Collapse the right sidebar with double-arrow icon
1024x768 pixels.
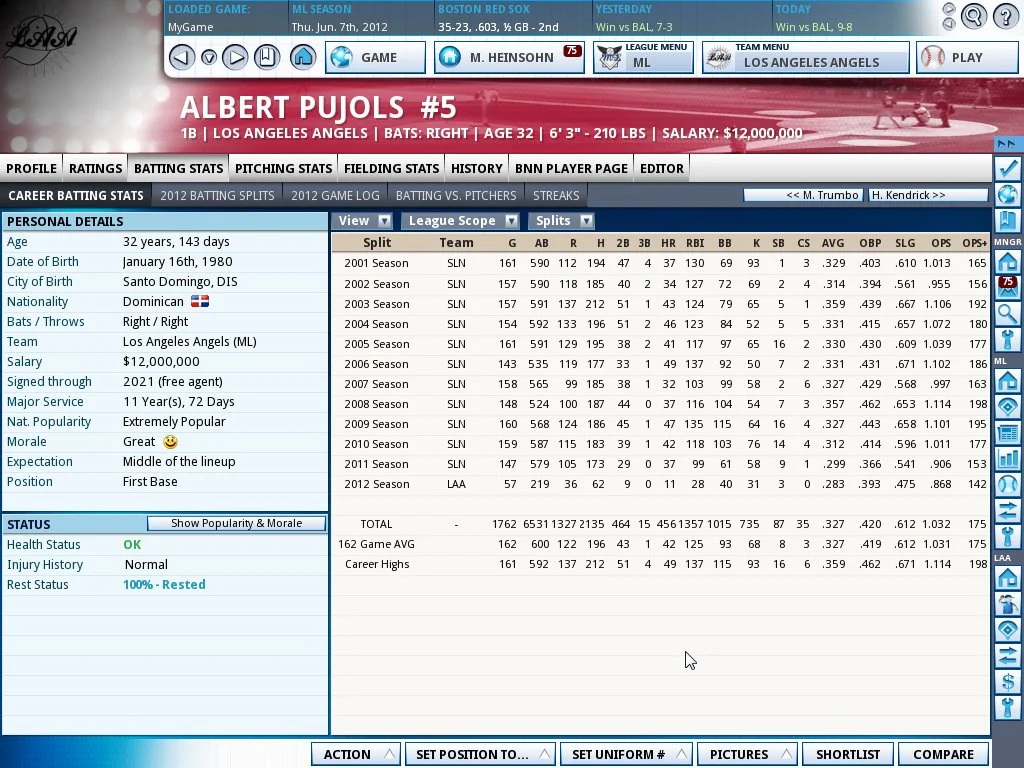point(1007,144)
